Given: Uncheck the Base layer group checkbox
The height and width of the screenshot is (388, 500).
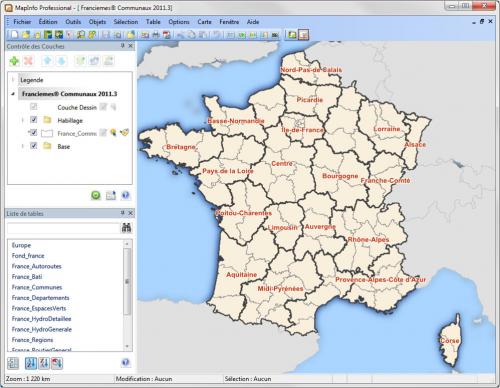Looking at the screenshot, I should 33,146.
